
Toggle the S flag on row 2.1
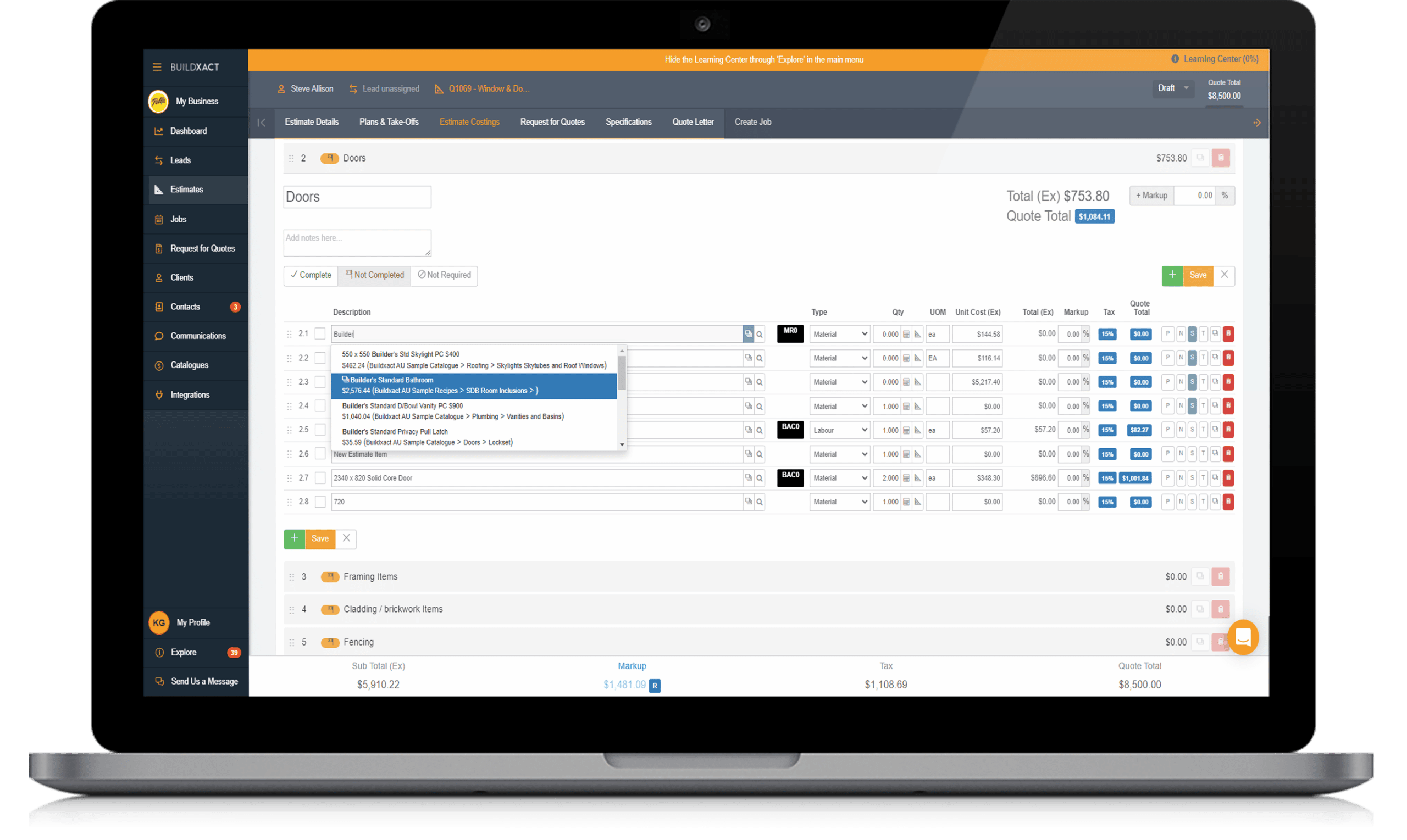(x=1192, y=334)
